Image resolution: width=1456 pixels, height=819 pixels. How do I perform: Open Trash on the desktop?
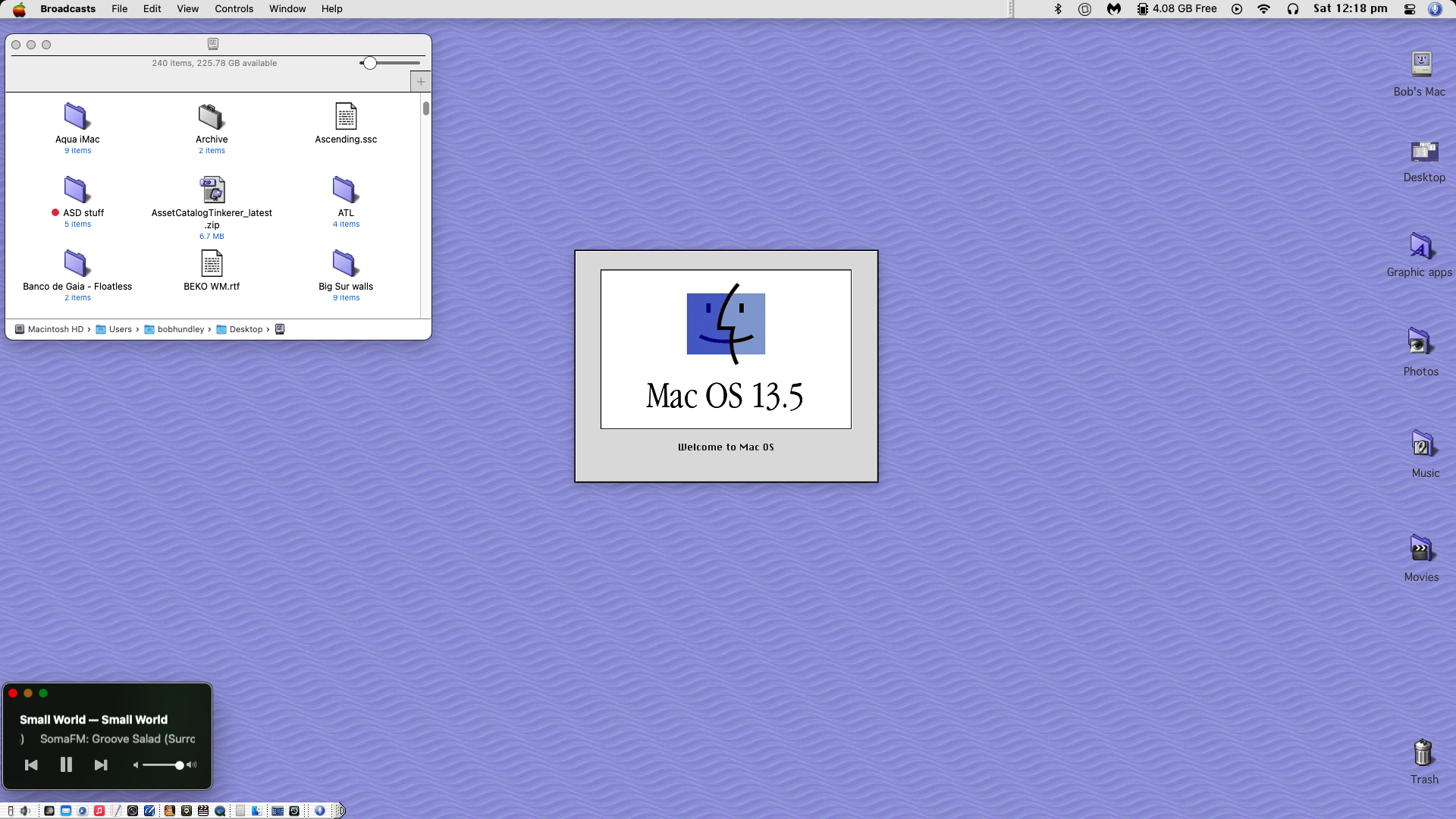(x=1423, y=753)
